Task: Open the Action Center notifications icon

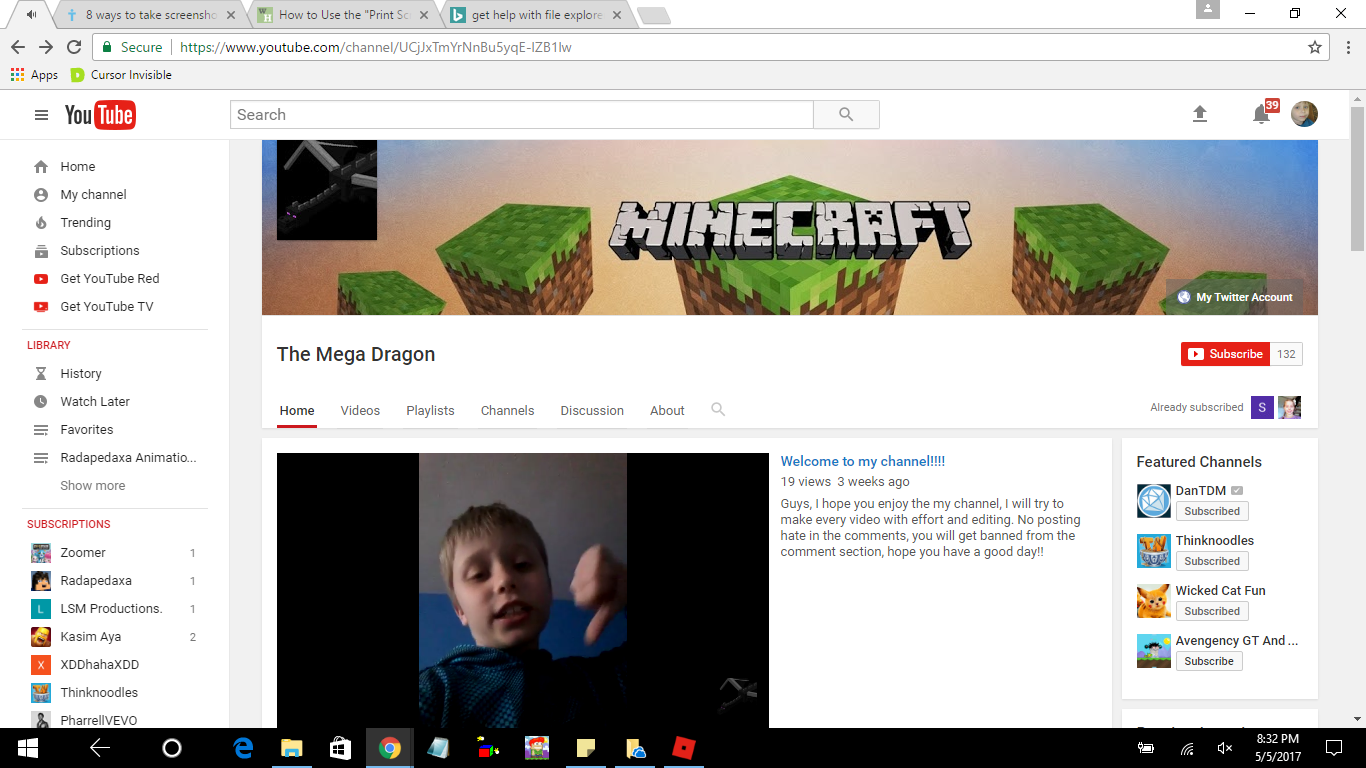Action: coord(1333,748)
